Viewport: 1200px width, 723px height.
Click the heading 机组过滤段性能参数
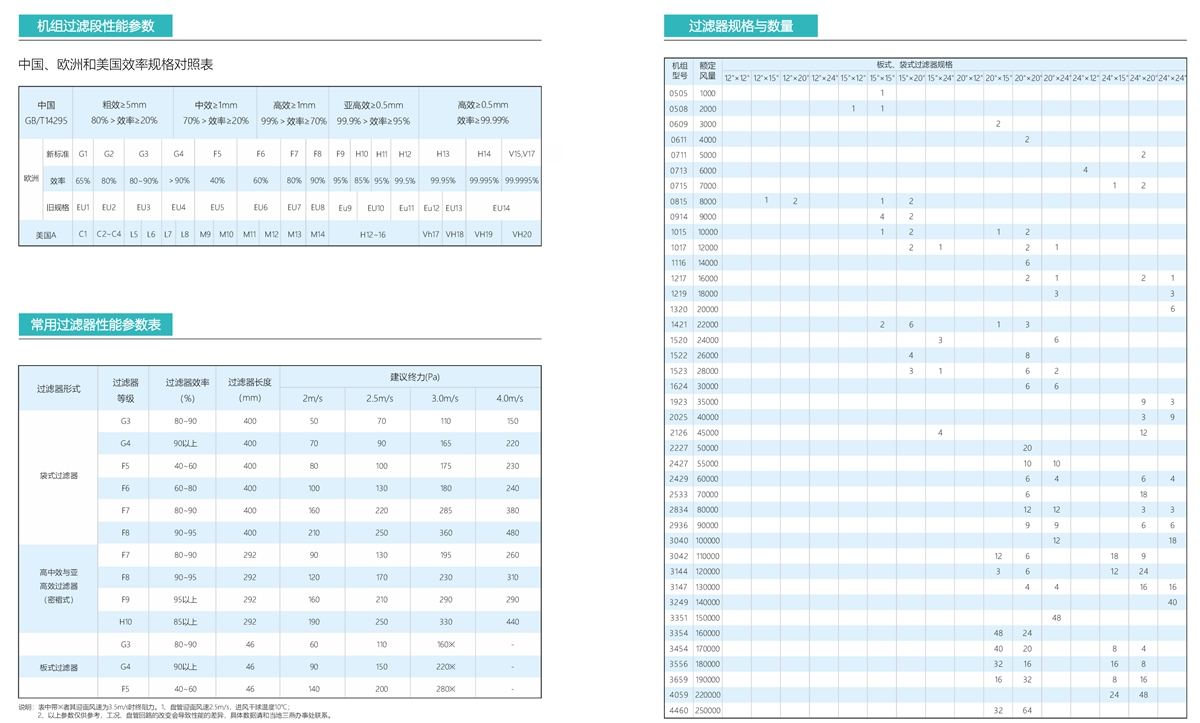(96, 27)
